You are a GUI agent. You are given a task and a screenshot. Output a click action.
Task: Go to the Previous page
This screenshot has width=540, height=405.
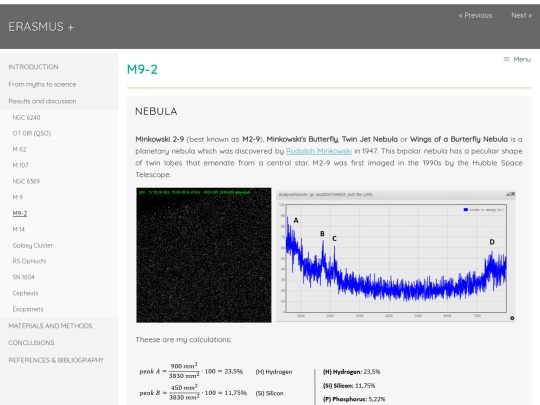475,15
